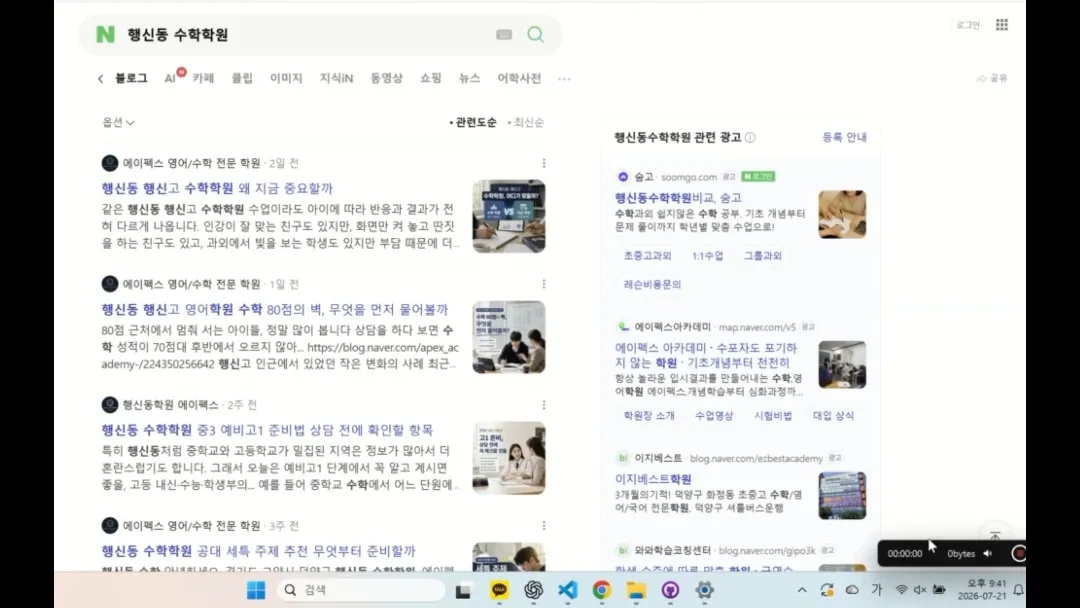Show hidden tray icons chevron

(802, 590)
